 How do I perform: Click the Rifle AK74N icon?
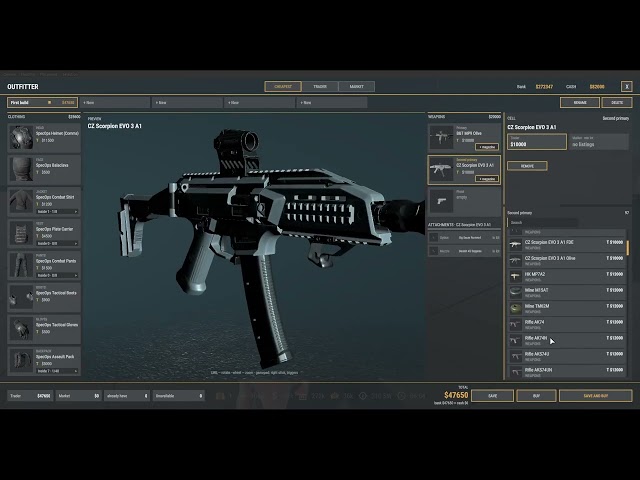pos(516,340)
